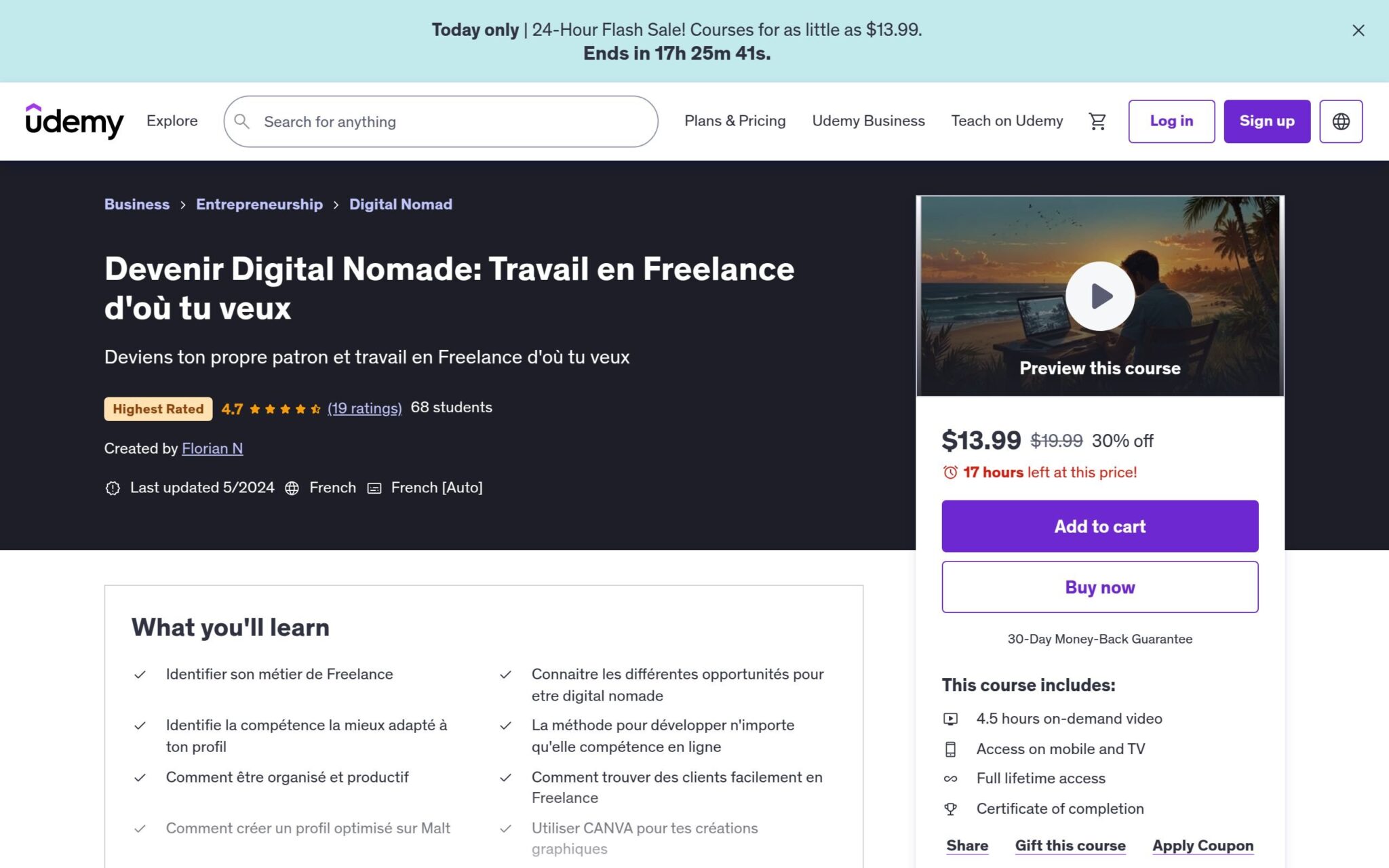Open the 19 ratings link

click(x=364, y=408)
